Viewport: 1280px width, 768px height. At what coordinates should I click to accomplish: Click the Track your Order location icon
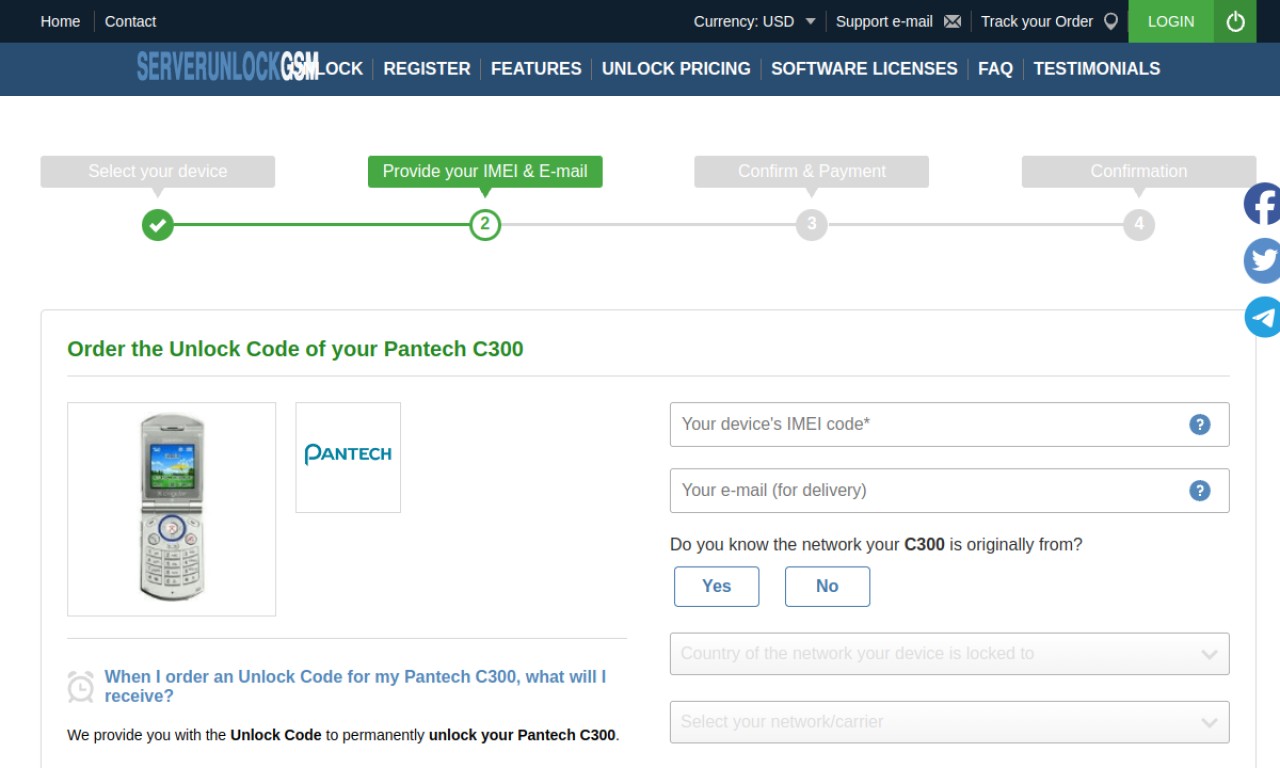pos(1110,21)
